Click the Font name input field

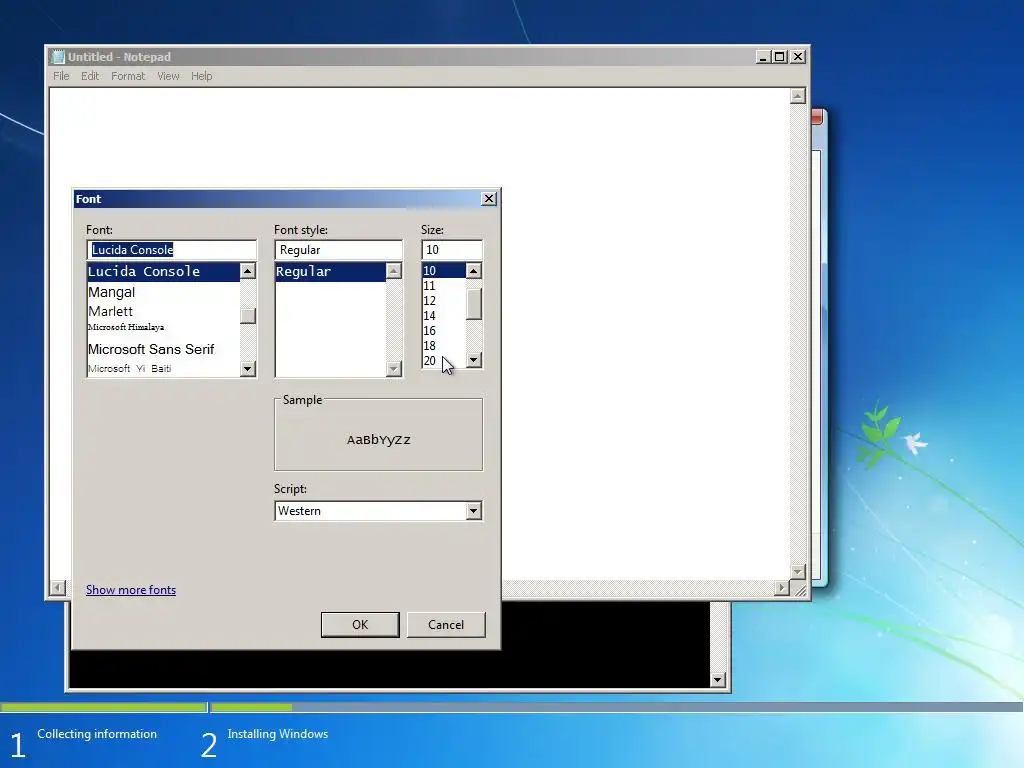coord(171,249)
